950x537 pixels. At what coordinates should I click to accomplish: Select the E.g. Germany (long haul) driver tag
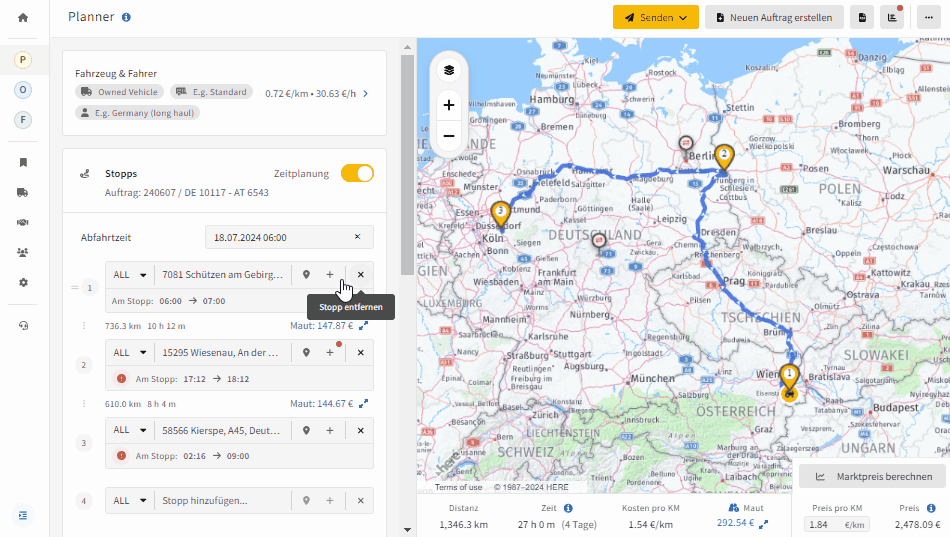[138, 113]
